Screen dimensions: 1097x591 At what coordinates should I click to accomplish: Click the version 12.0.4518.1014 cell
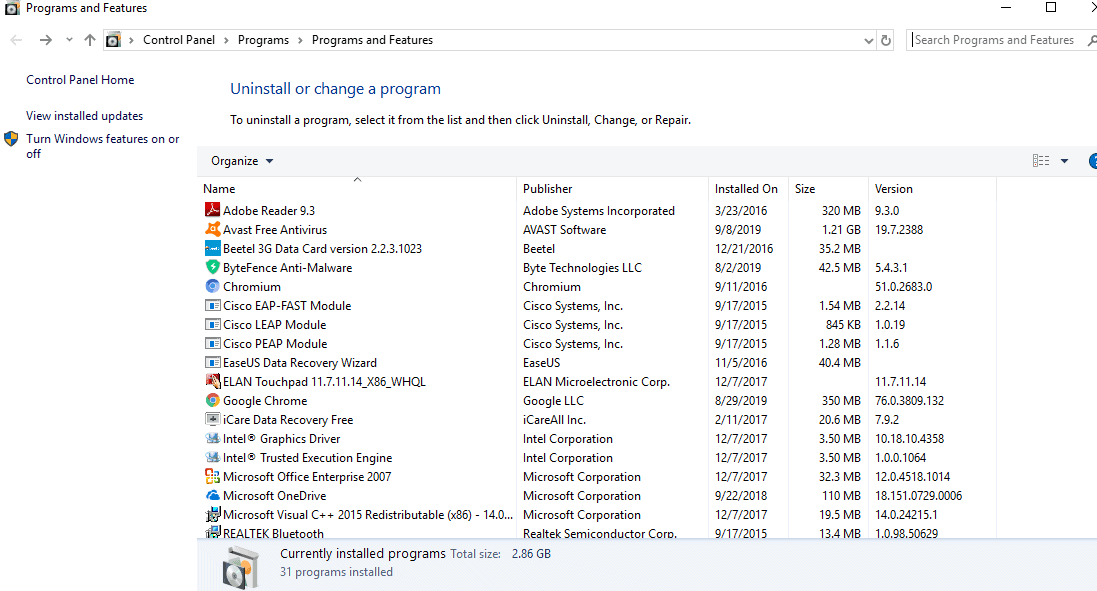coord(912,477)
